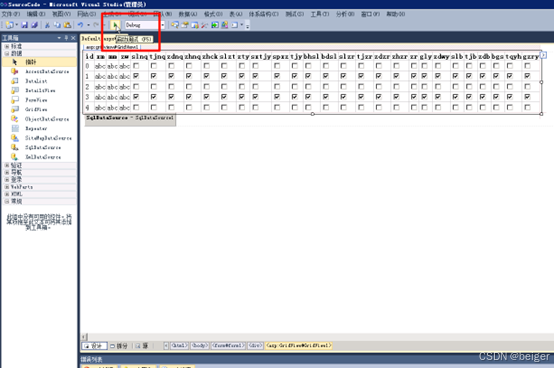Switch to the 设计 view tab
554x368 pixels.
(x=95, y=346)
